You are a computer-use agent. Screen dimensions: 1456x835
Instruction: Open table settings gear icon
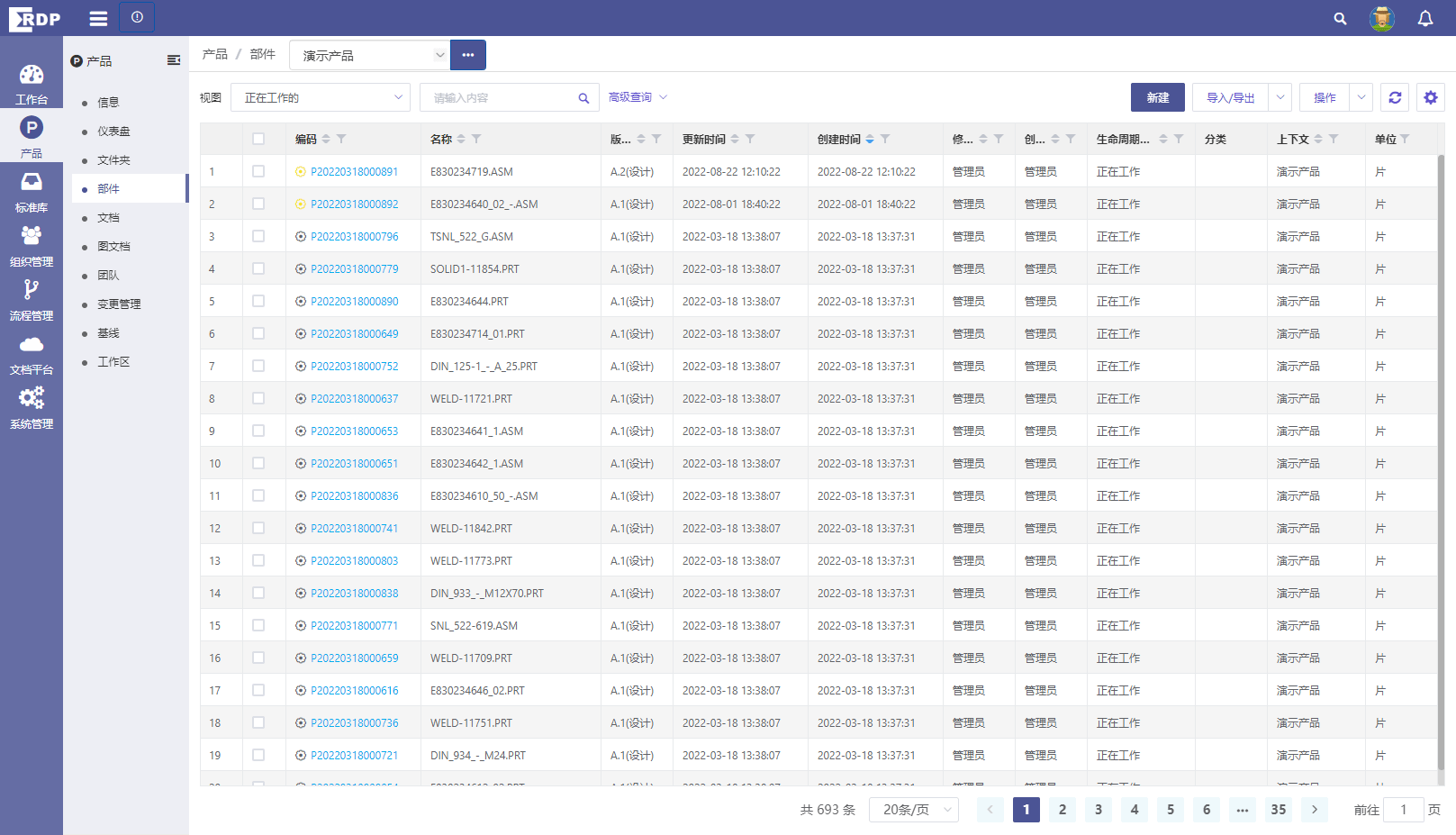1431,97
